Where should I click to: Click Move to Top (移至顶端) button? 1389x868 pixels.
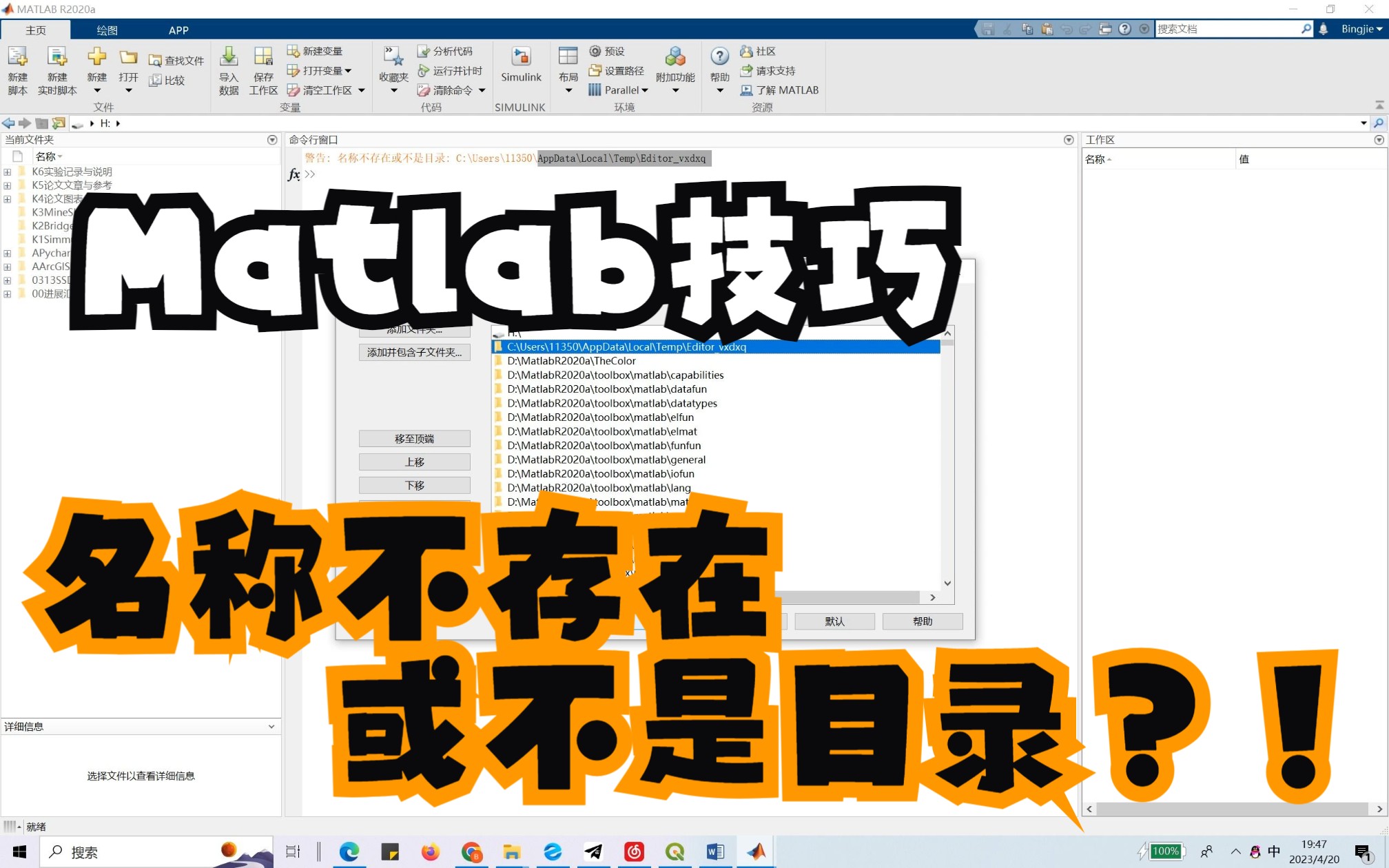coord(414,439)
